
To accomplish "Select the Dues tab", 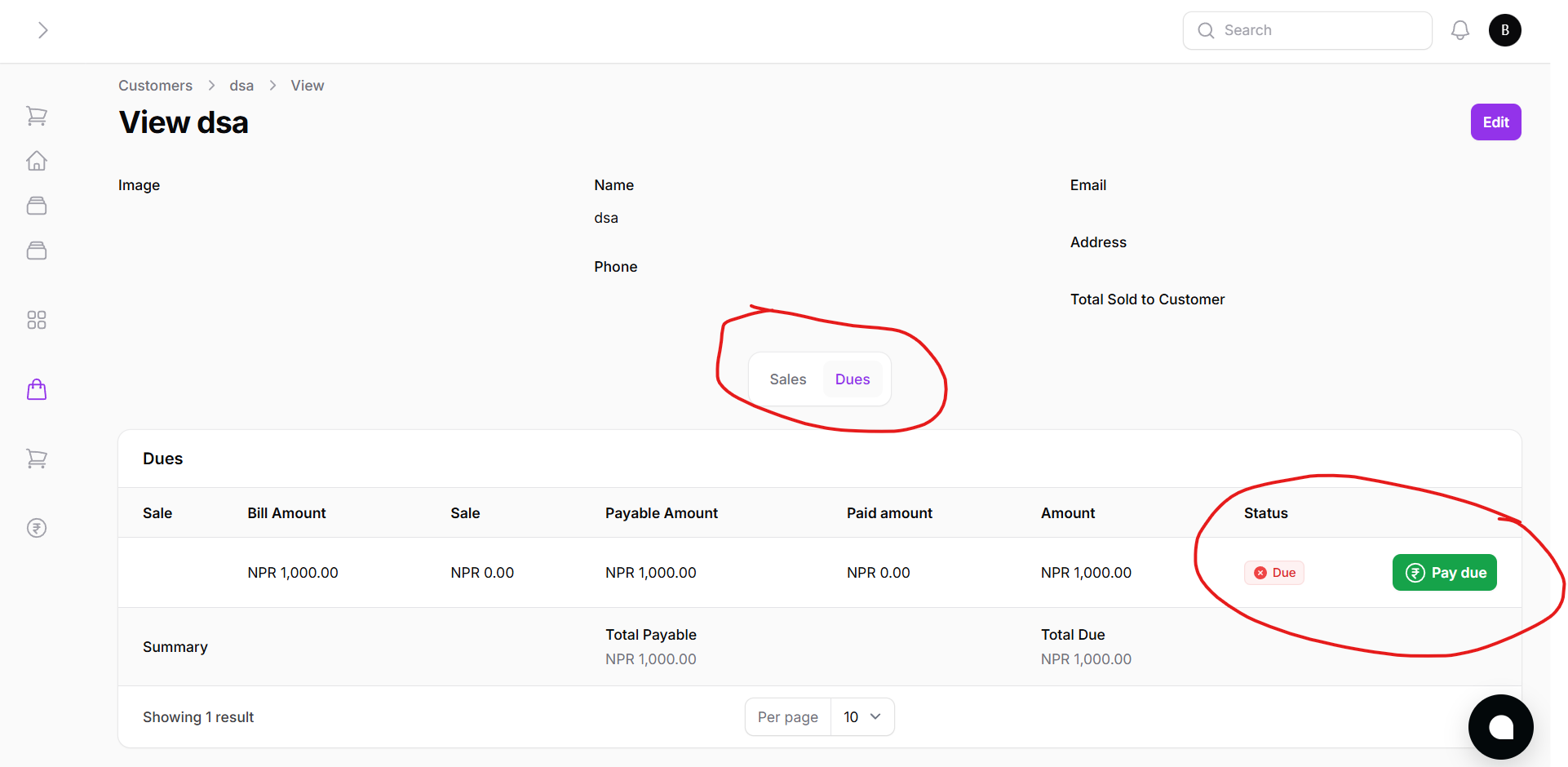I will (852, 379).
